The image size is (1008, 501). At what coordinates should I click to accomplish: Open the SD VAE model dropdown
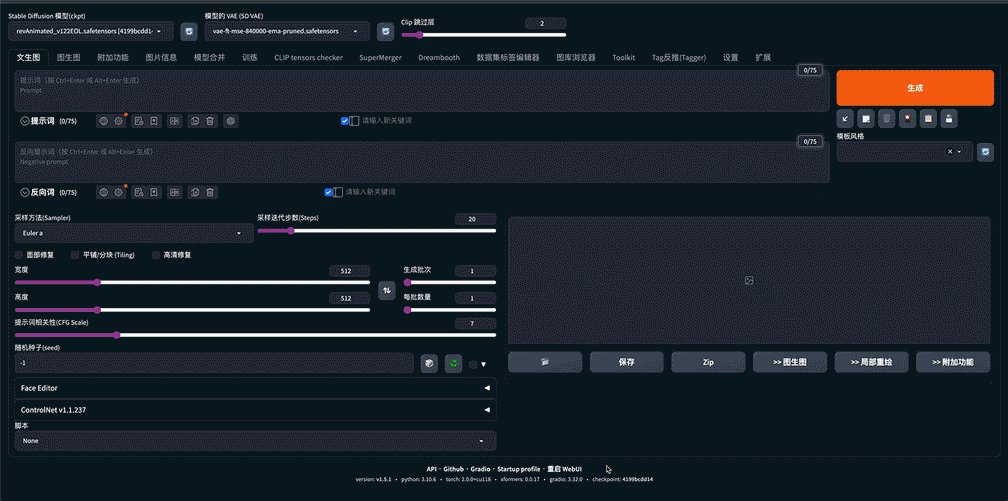pyautogui.click(x=287, y=31)
